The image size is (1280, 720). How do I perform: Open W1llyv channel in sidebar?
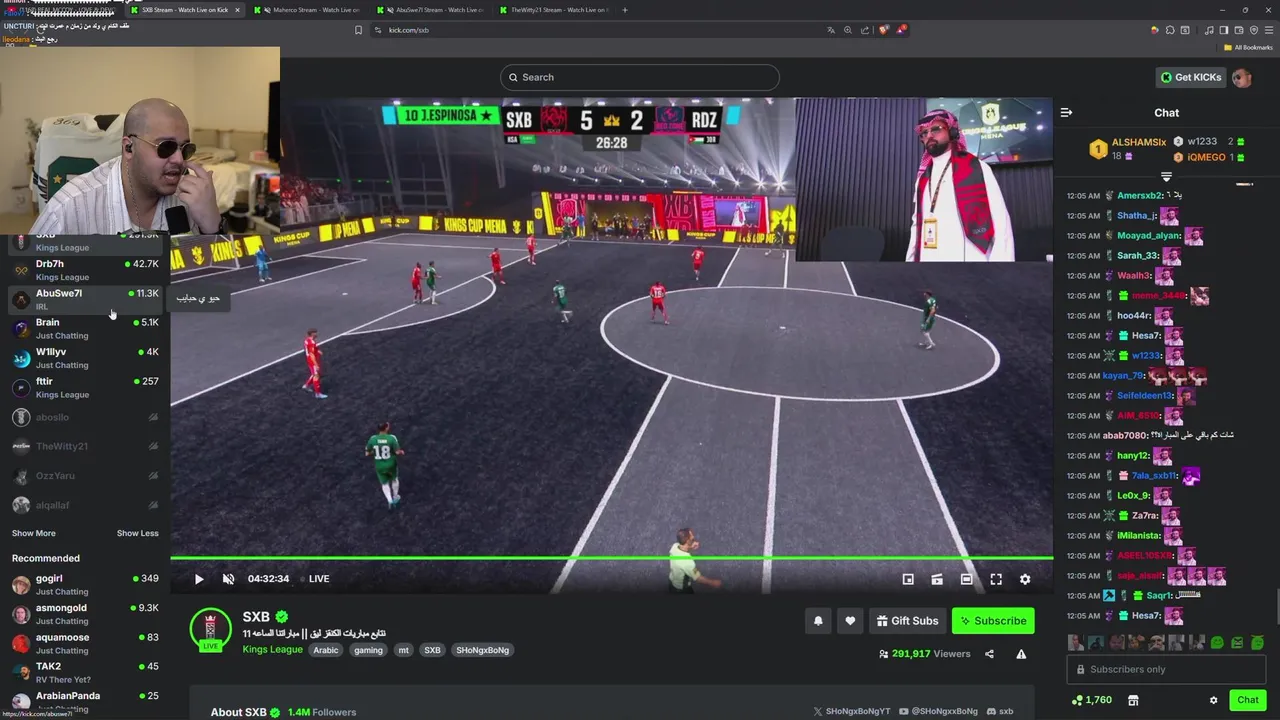pos(85,358)
